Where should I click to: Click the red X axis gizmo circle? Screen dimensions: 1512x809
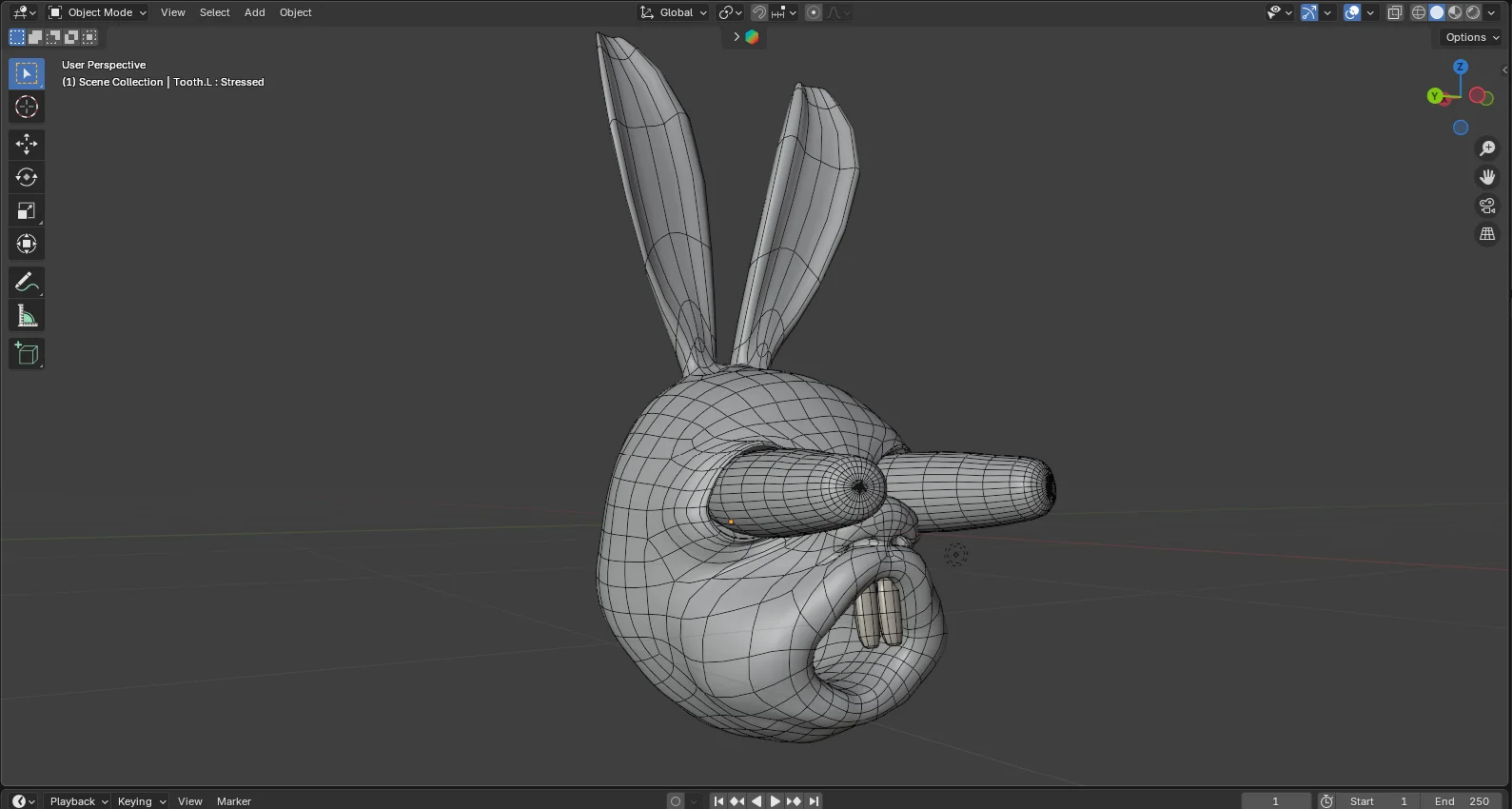click(1478, 95)
